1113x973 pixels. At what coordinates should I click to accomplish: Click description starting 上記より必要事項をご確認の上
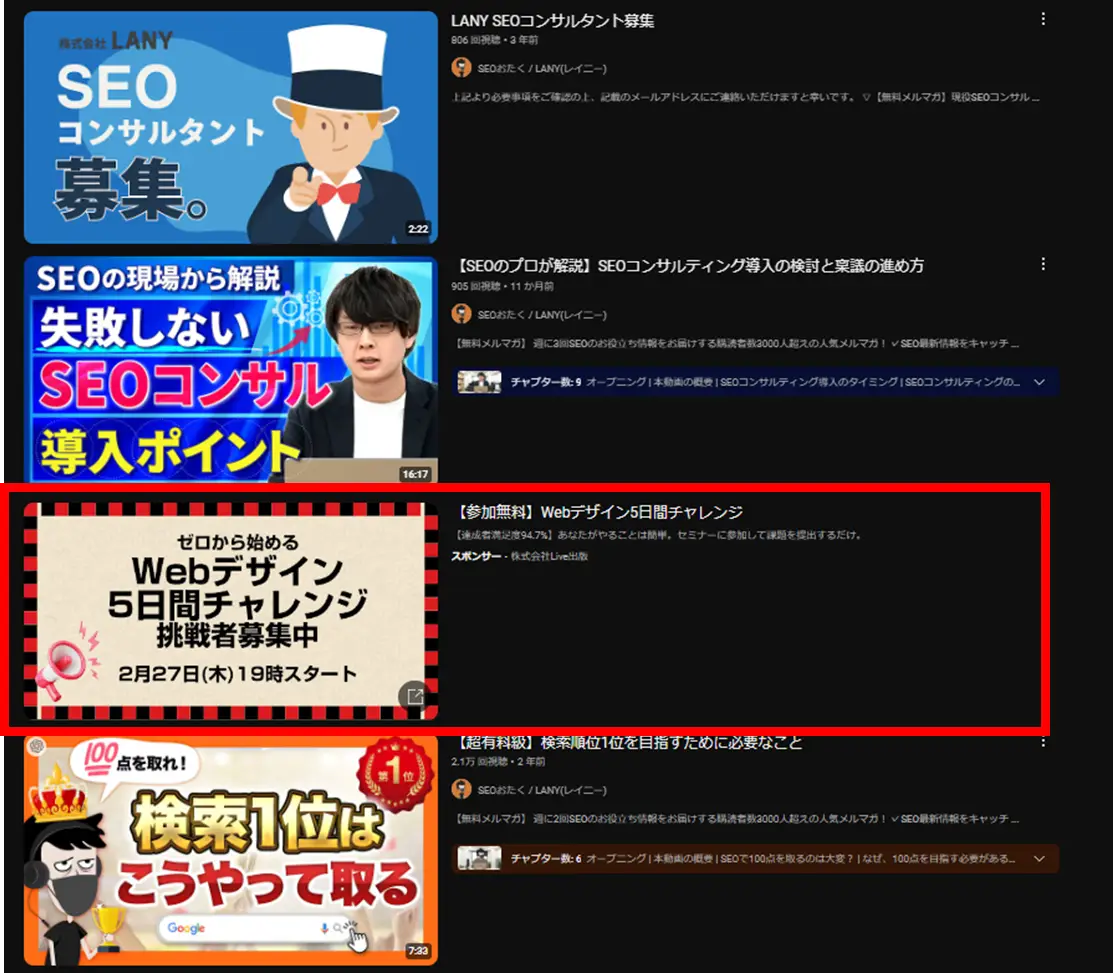[x=745, y=97]
